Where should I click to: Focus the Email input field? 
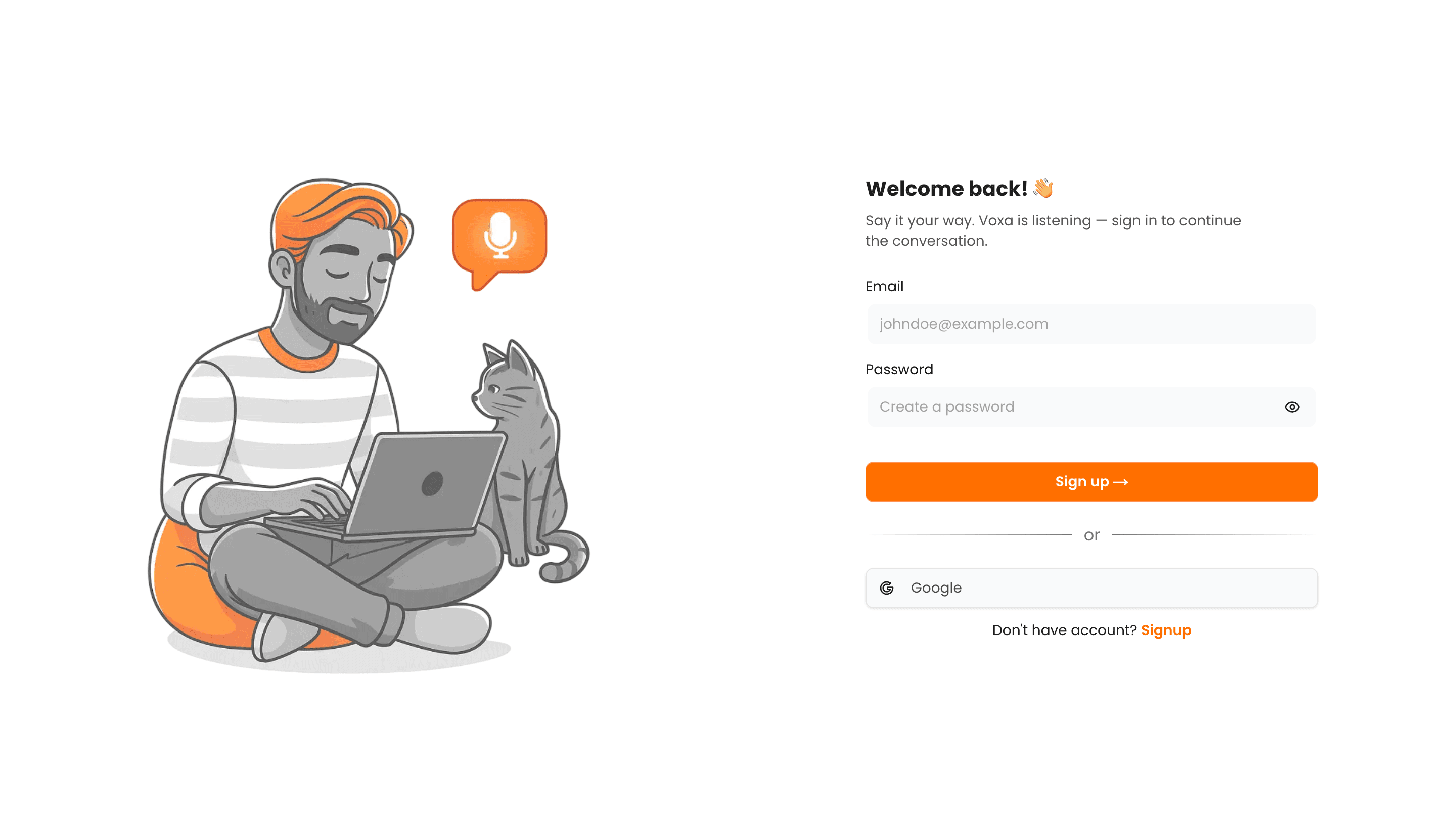(x=1091, y=324)
